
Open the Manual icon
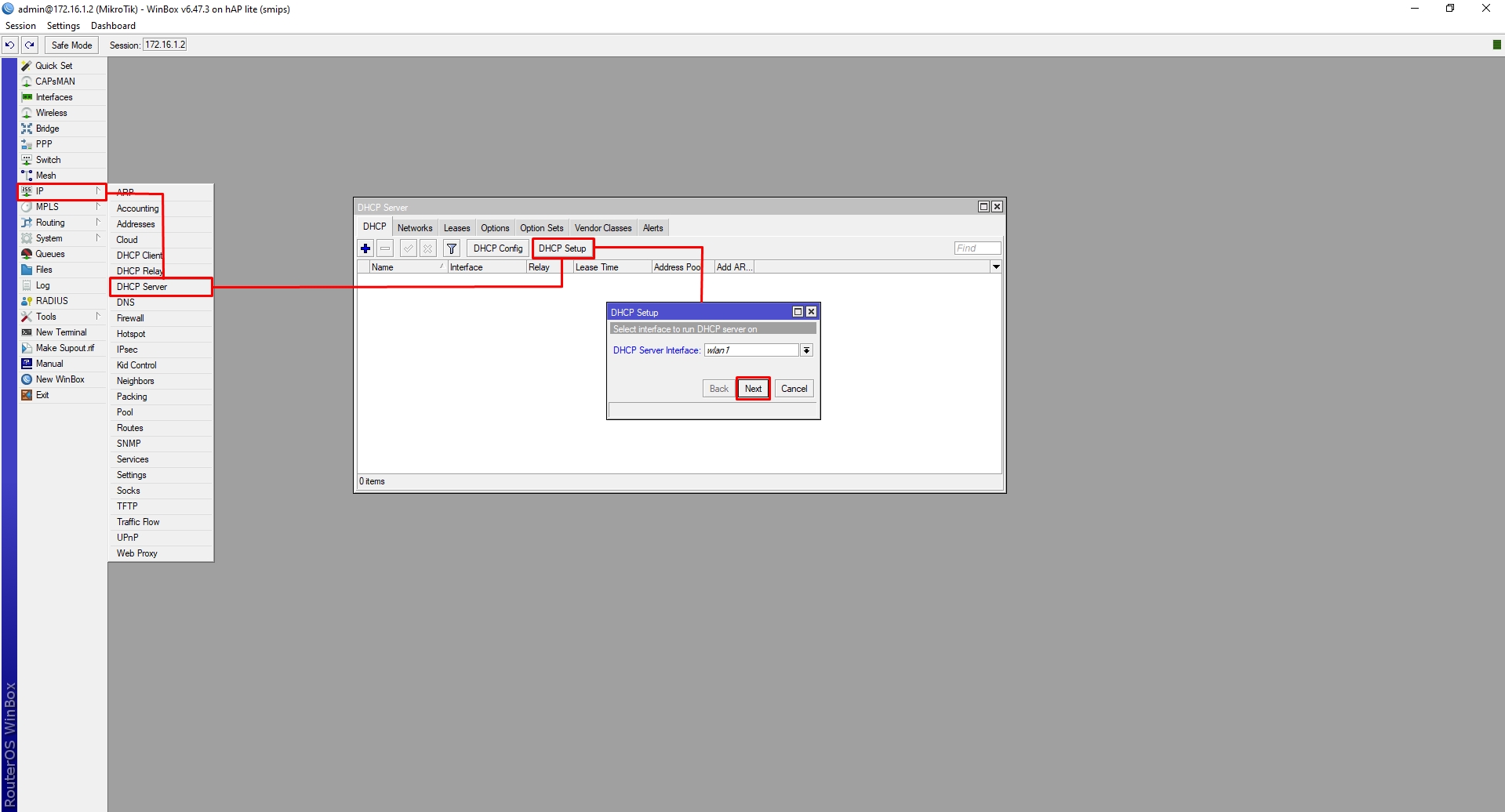coord(27,364)
